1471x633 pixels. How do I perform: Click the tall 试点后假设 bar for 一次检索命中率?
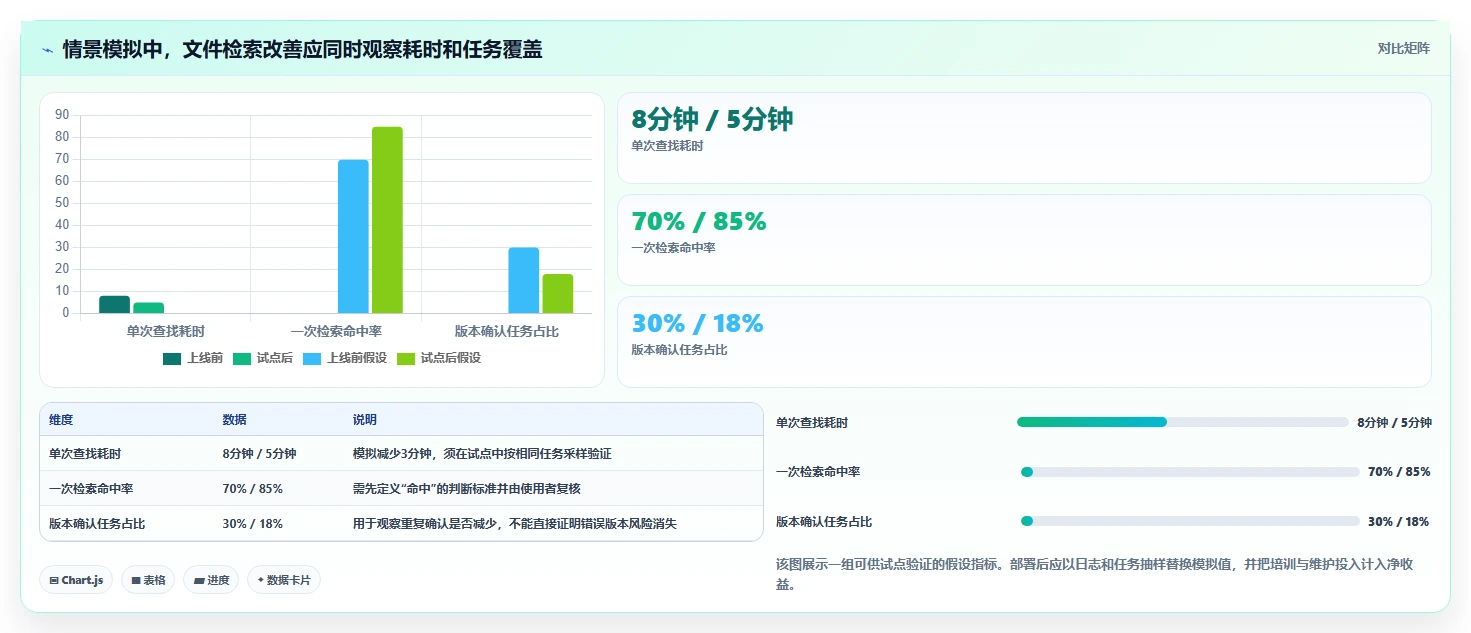pyautogui.click(x=387, y=220)
